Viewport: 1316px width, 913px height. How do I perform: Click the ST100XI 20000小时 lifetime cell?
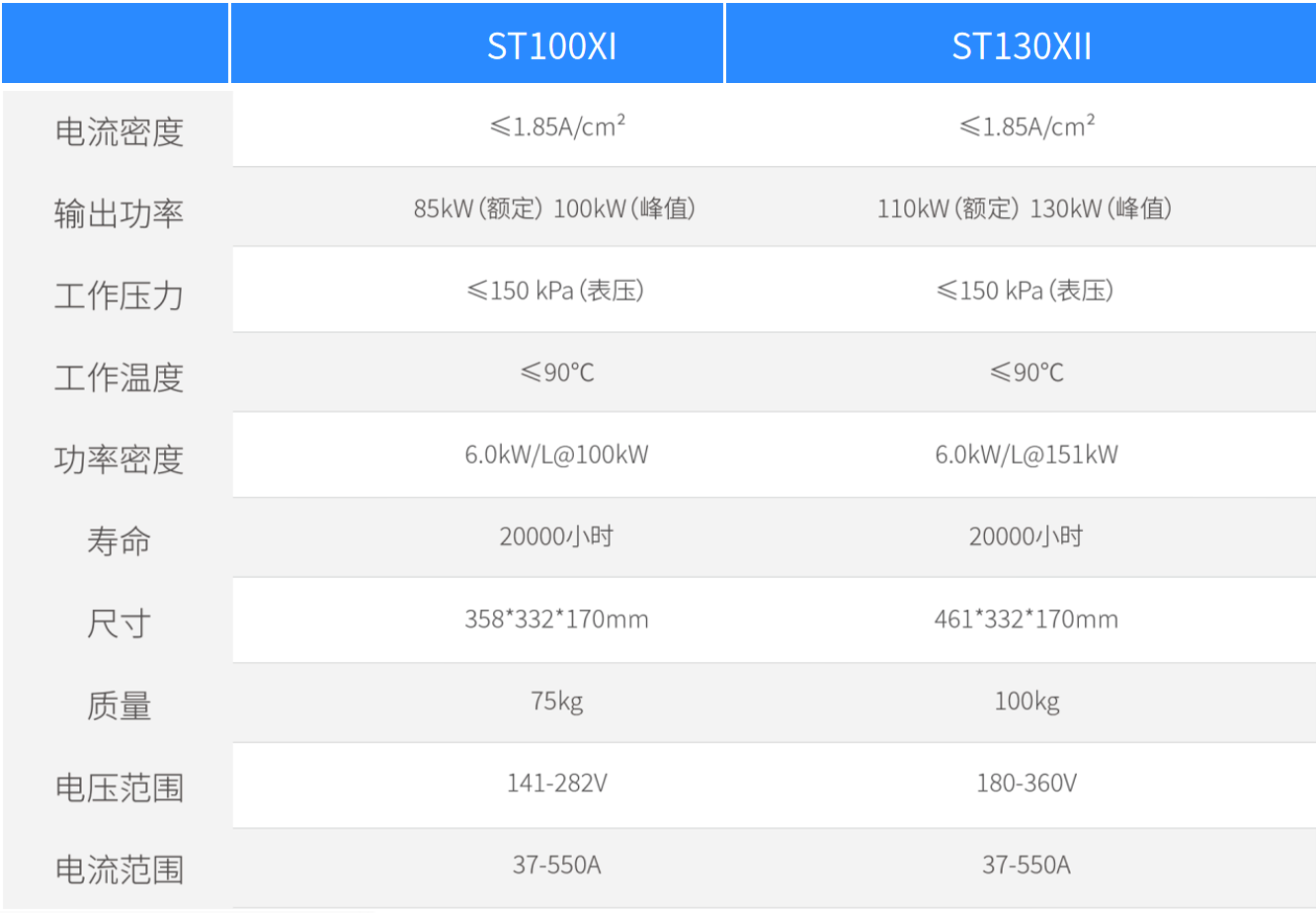coord(556,537)
